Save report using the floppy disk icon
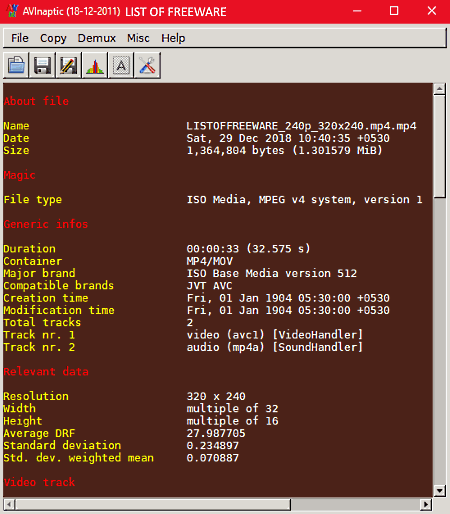Image resolution: width=450 pixels, height=514 pixels. (x=42, y=65)
